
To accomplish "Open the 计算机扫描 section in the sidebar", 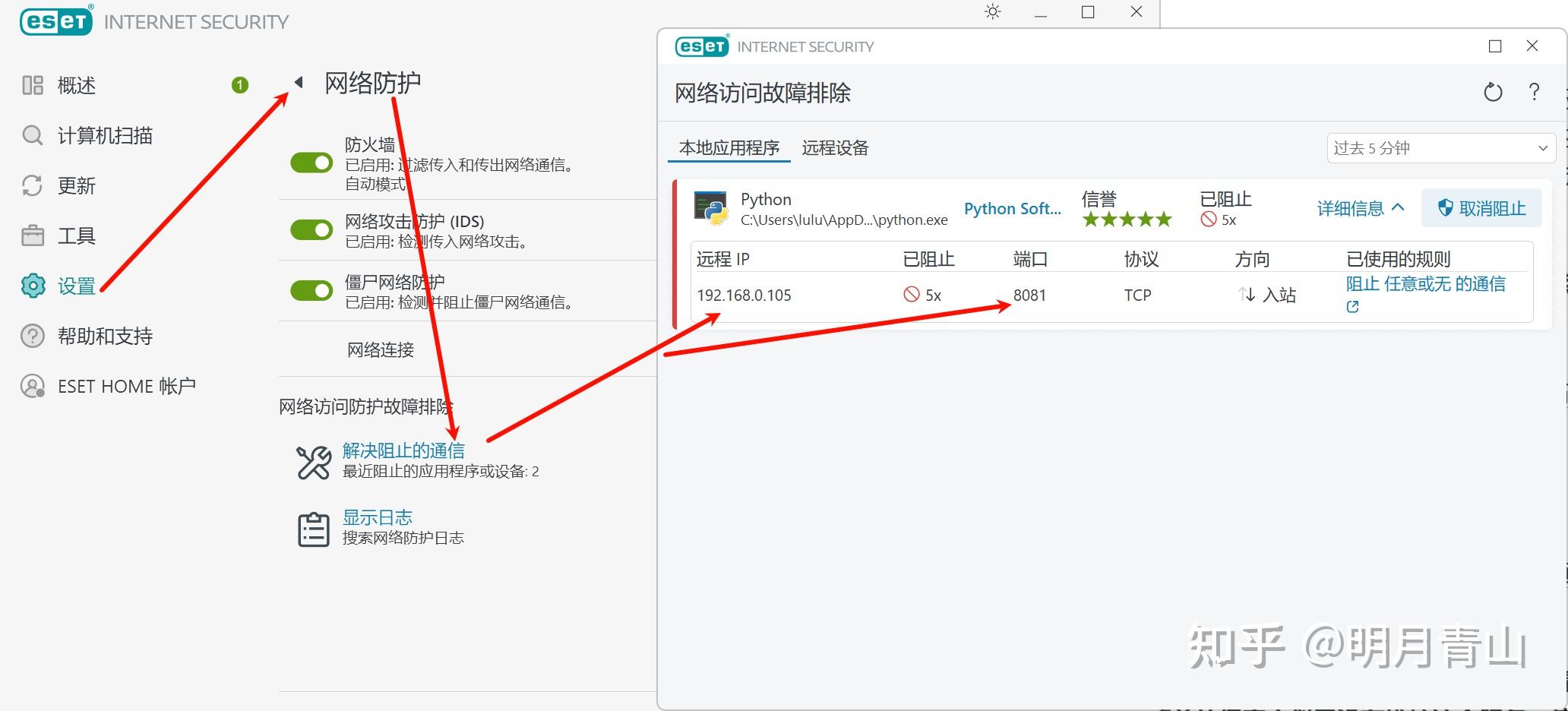I will tap(106, 135).
